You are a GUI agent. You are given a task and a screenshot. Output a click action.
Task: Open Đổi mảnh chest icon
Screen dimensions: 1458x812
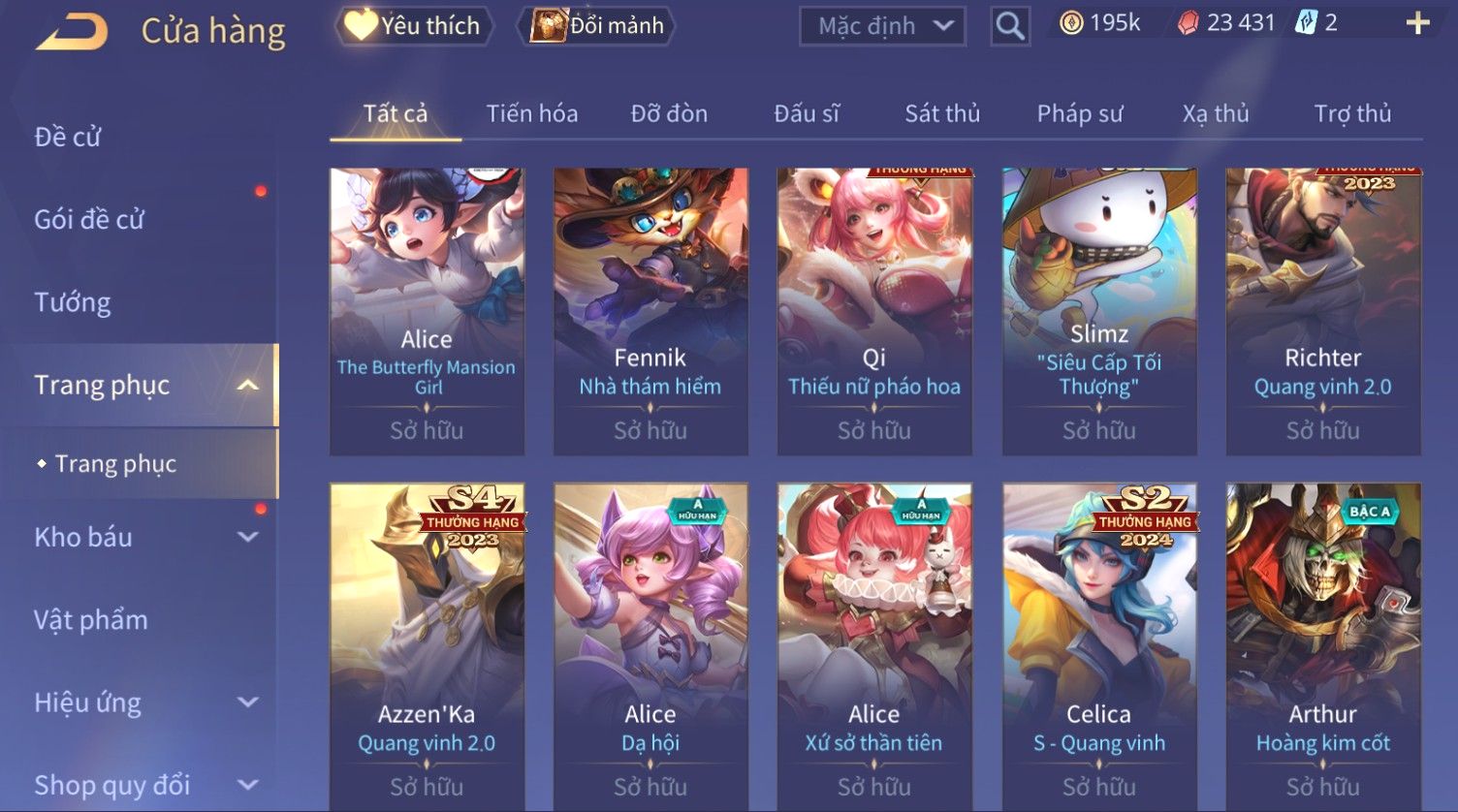(548, 25)
